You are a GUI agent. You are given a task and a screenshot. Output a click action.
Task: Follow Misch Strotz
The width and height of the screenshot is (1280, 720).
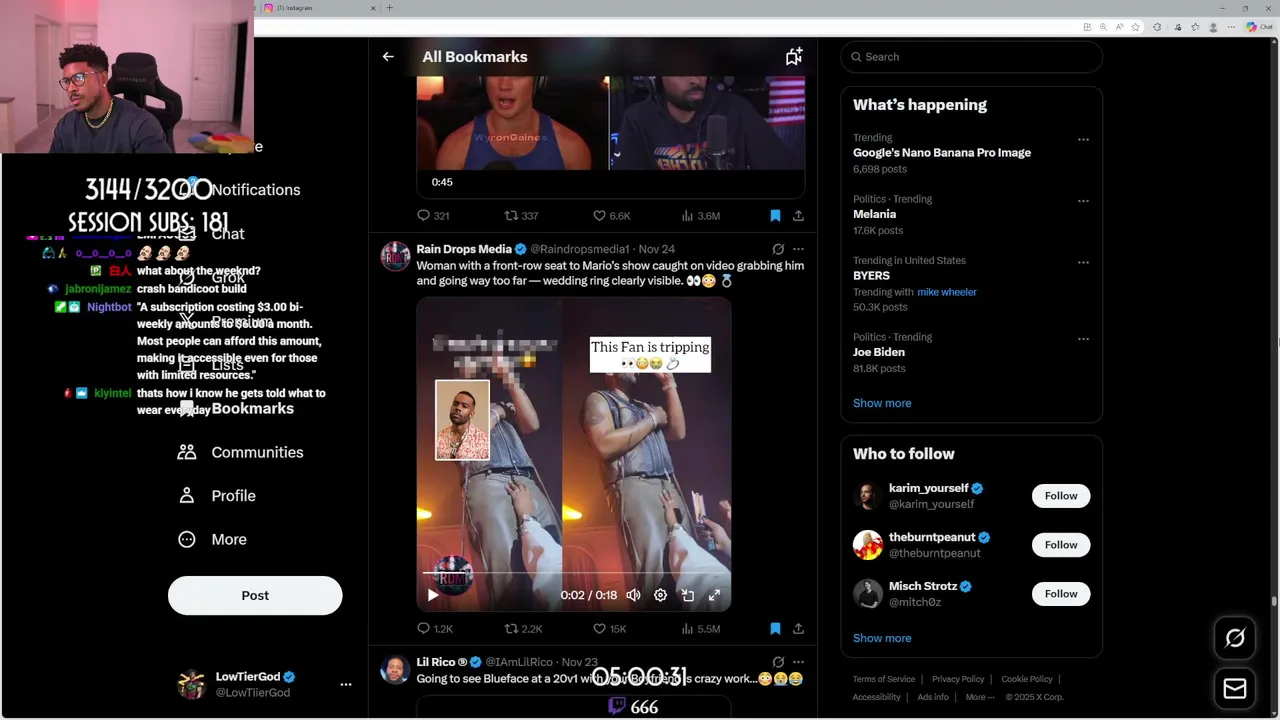[x=1061, y=594]
